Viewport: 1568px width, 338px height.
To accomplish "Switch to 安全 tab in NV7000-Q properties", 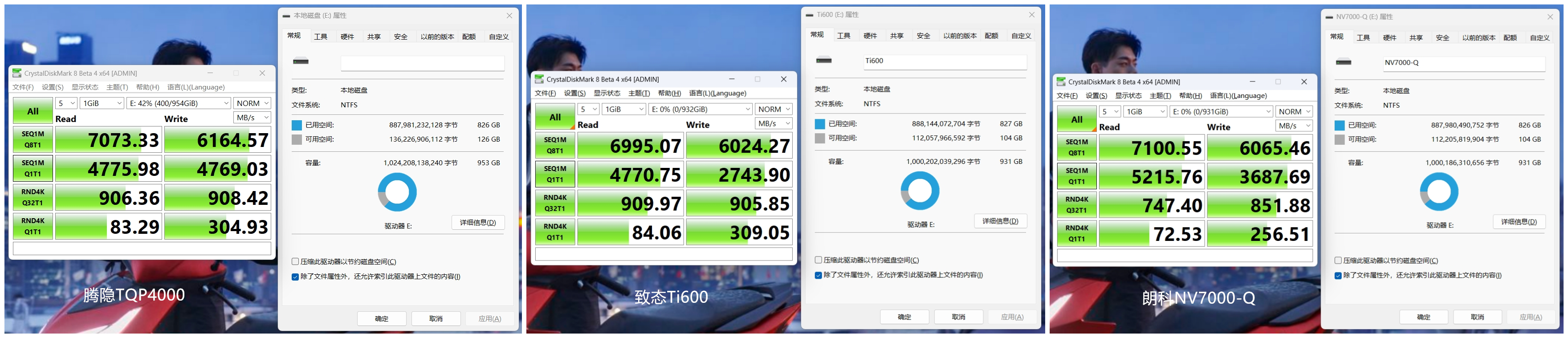I will (x=1442, y=38).
